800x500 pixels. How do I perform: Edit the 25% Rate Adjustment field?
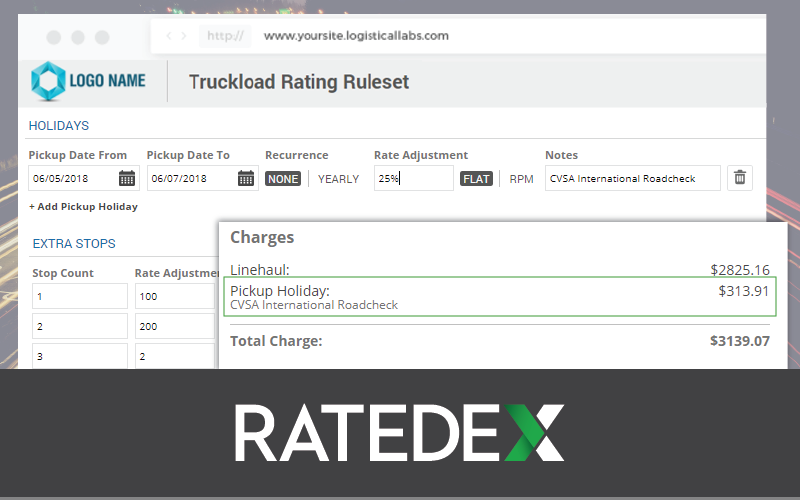(x=414, y=178)
